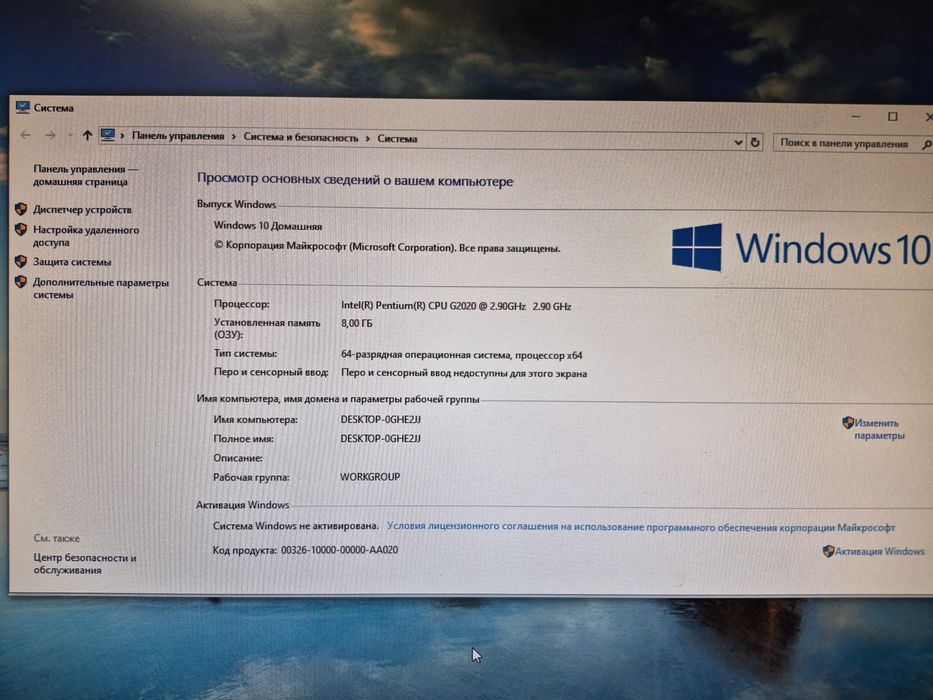Click 'Система Windows не активирована' text
The width and height of the screenshot is (933, 700).
pyautogui.click(x=296, y=526)
